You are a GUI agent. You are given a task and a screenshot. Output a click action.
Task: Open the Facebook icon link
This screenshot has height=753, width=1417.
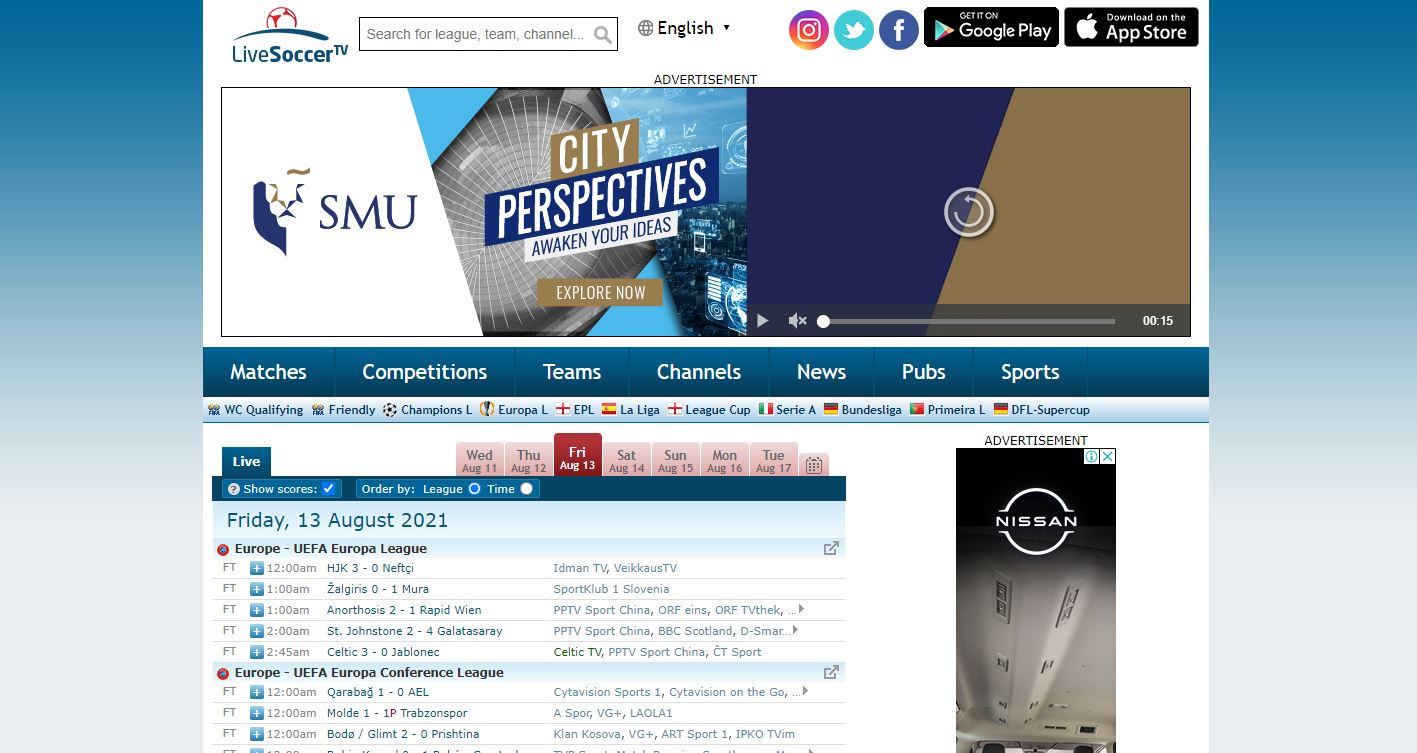pyautogui.click(x=898, y=30)
